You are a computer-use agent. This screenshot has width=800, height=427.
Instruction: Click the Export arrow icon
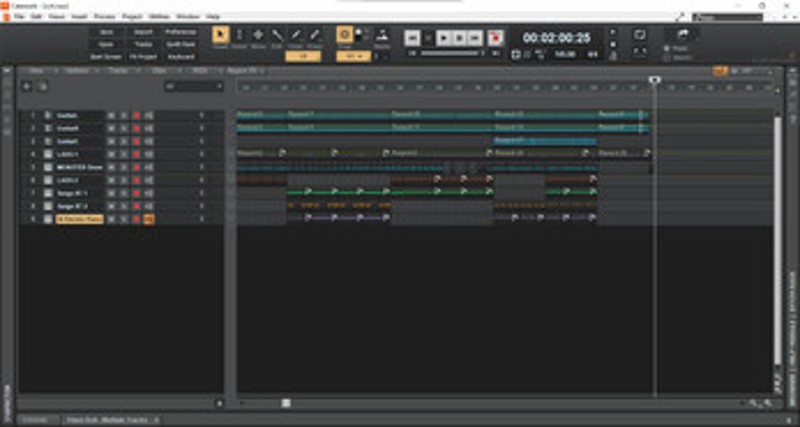[x=683, y=34]
